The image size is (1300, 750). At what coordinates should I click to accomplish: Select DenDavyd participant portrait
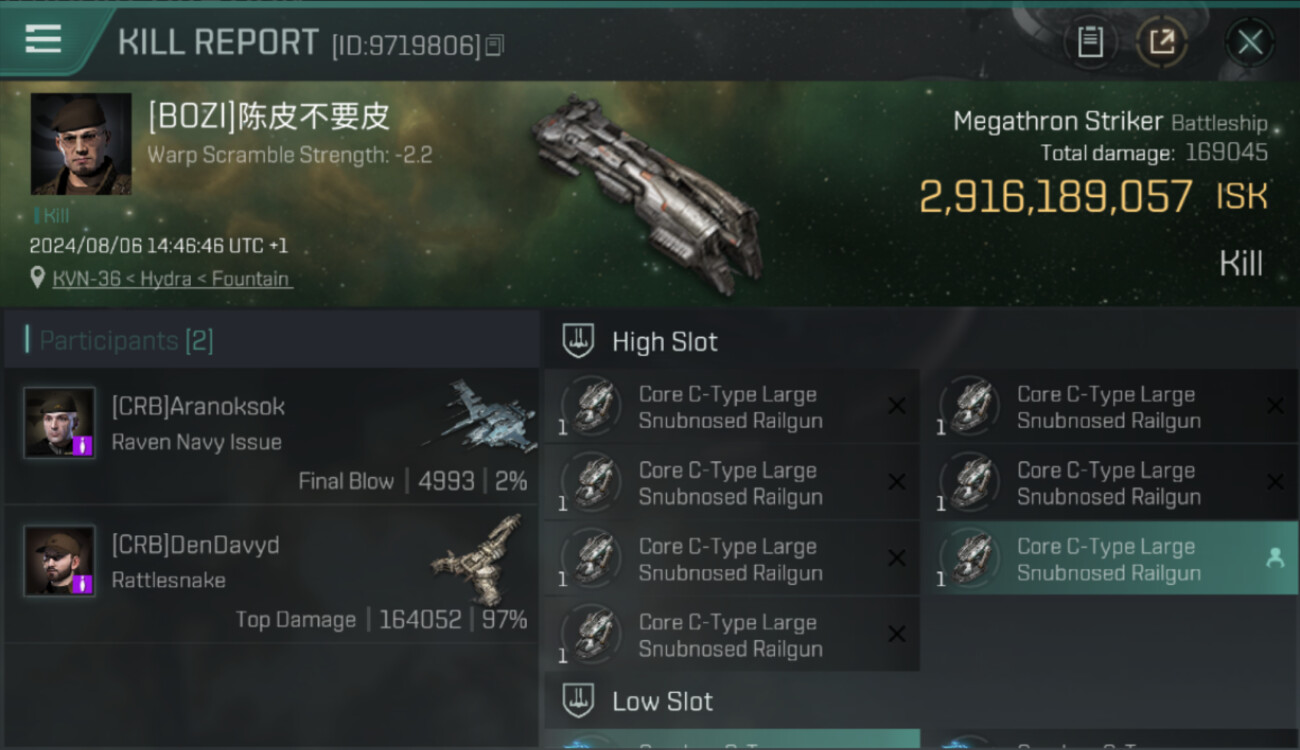coord(60,560)
